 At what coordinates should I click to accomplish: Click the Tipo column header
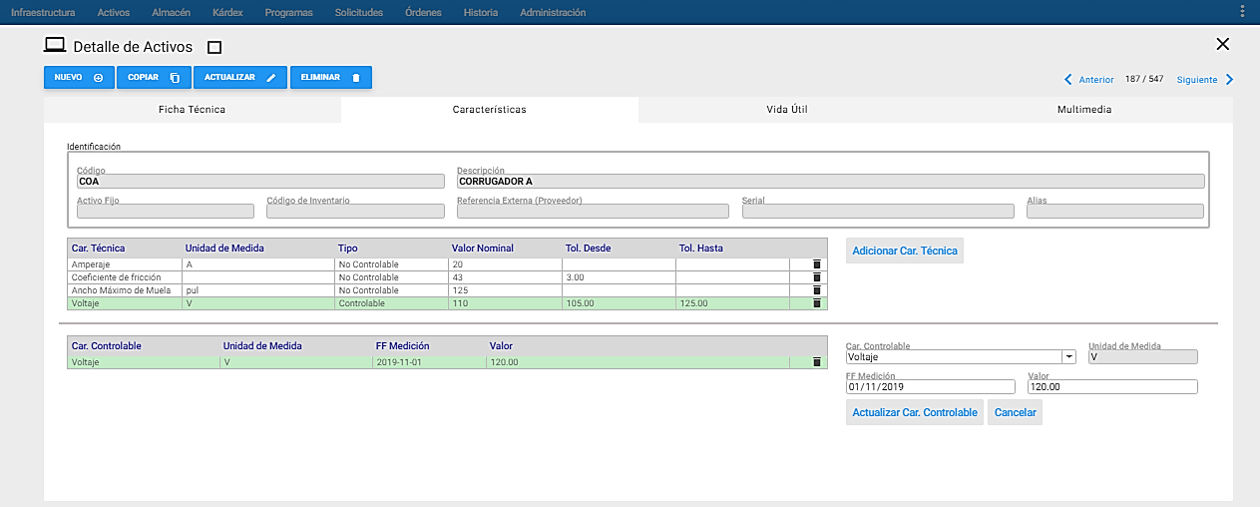(348, 248)
